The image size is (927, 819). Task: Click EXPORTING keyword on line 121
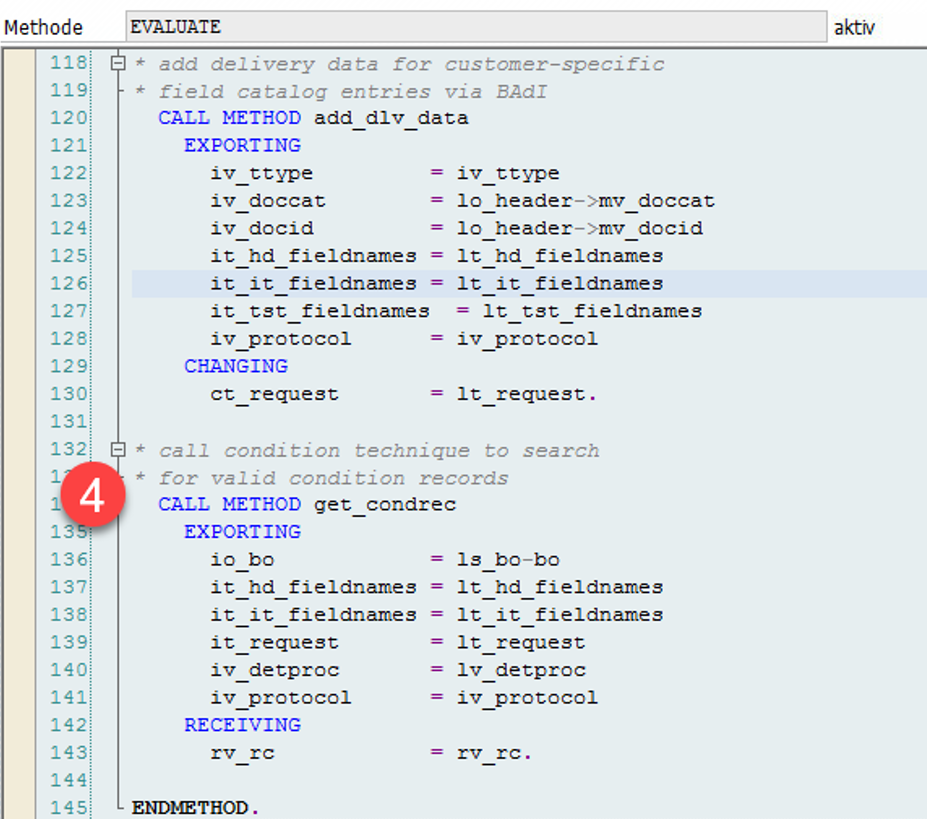(x=242, y=145)
